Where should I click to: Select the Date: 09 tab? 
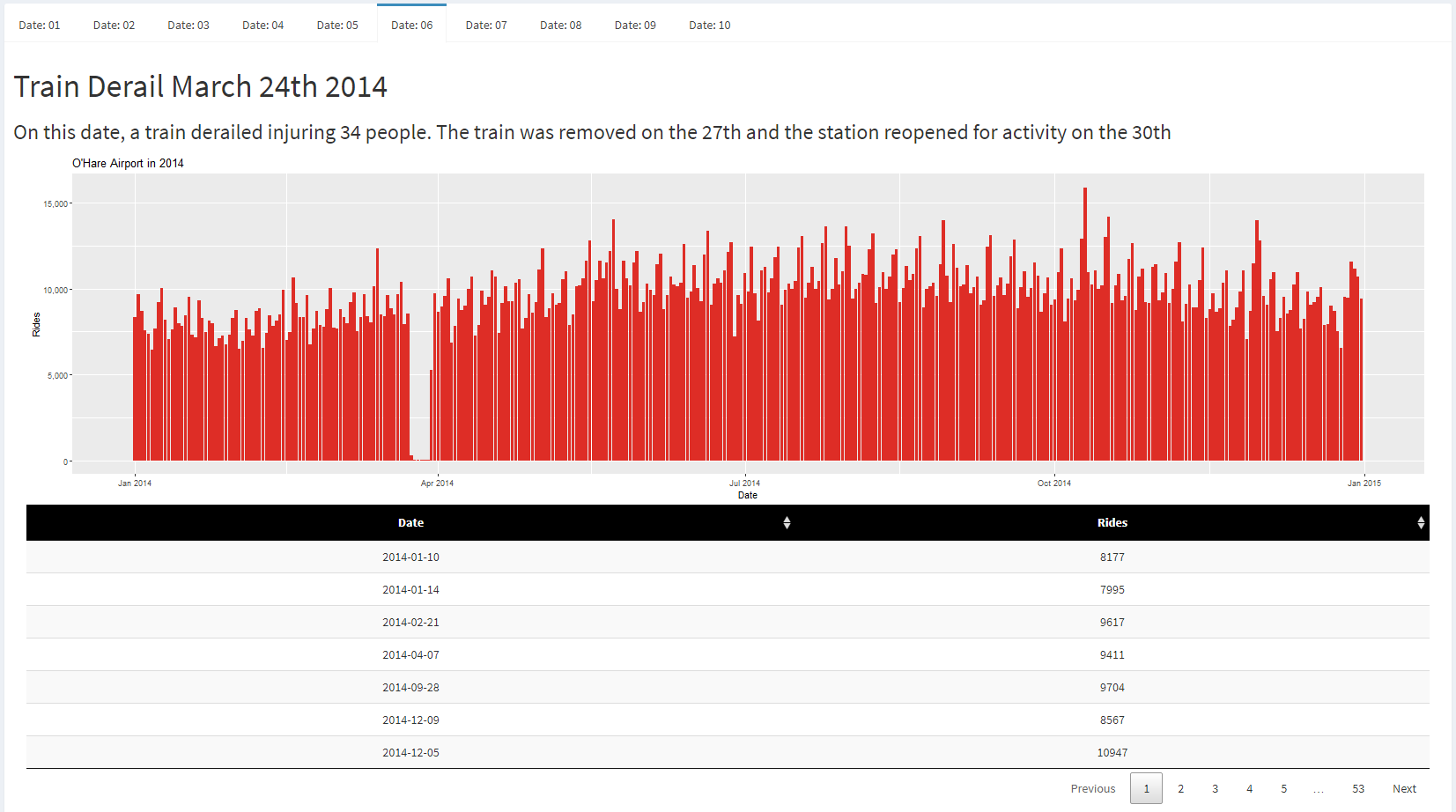(635, 25)
